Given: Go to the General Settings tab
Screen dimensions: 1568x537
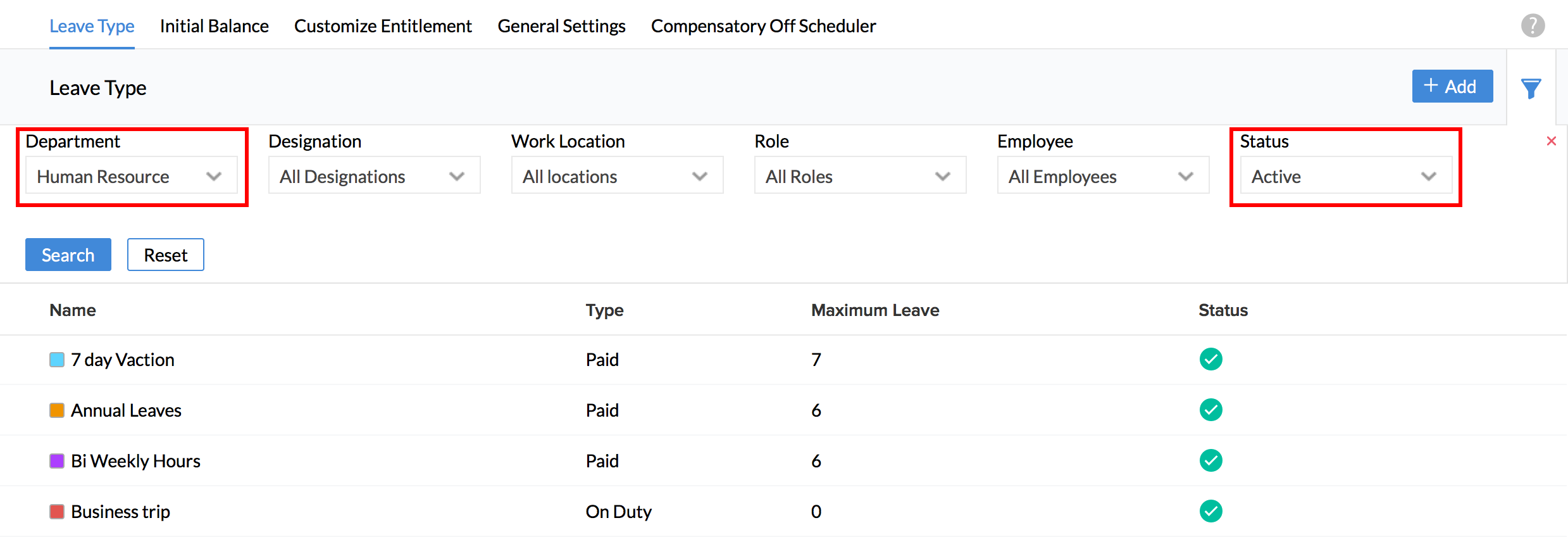Looking at the screenshot, I should point(561,26).
